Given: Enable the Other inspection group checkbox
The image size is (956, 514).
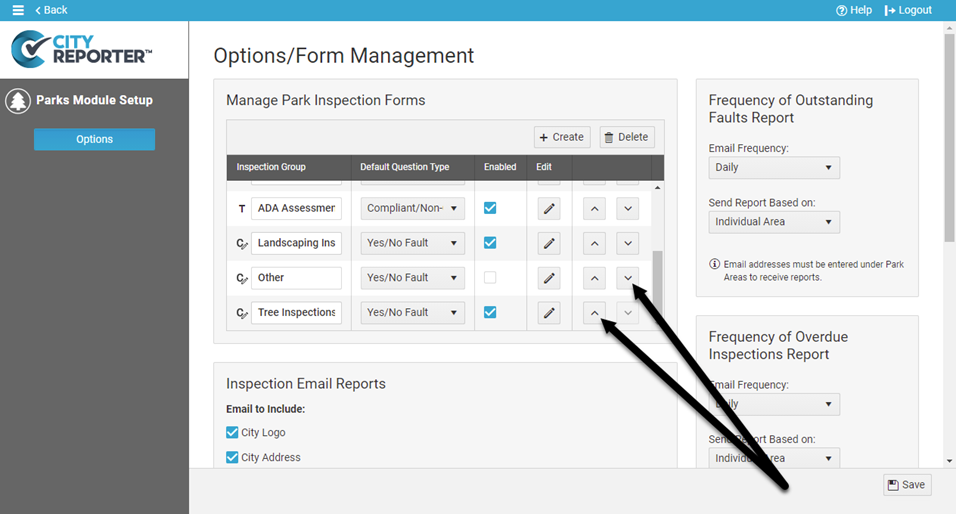Looking at the screenshot, I should 490,277.
